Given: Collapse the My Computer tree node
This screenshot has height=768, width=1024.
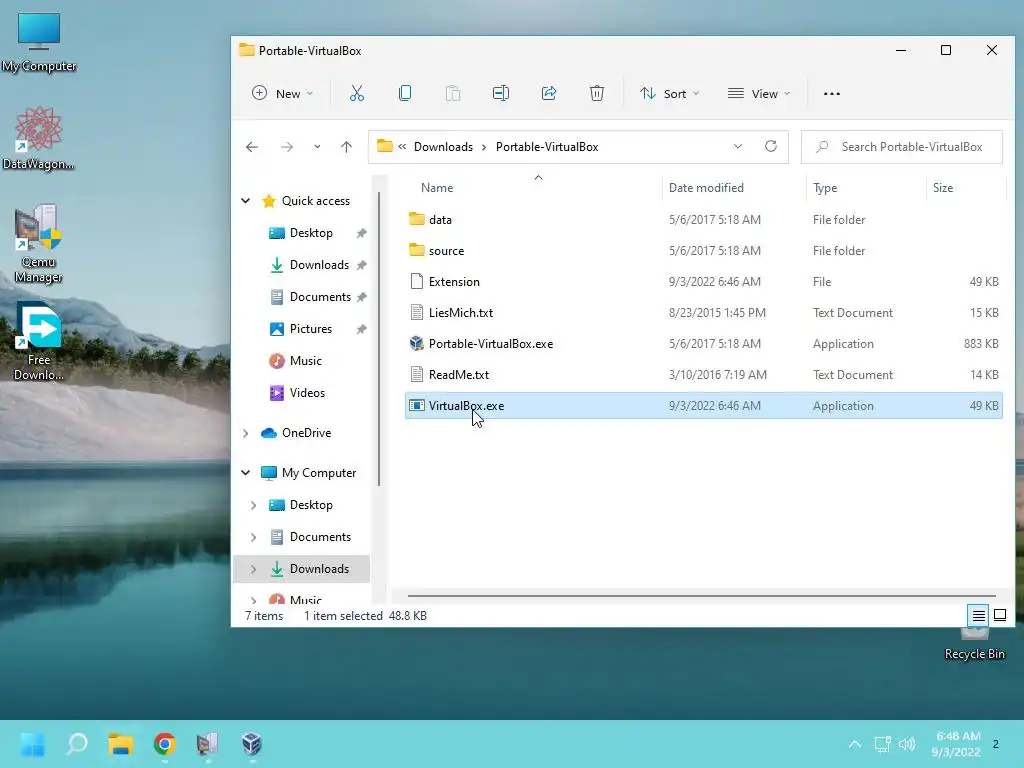Looking at the screenshot, I should coord(246,472).
